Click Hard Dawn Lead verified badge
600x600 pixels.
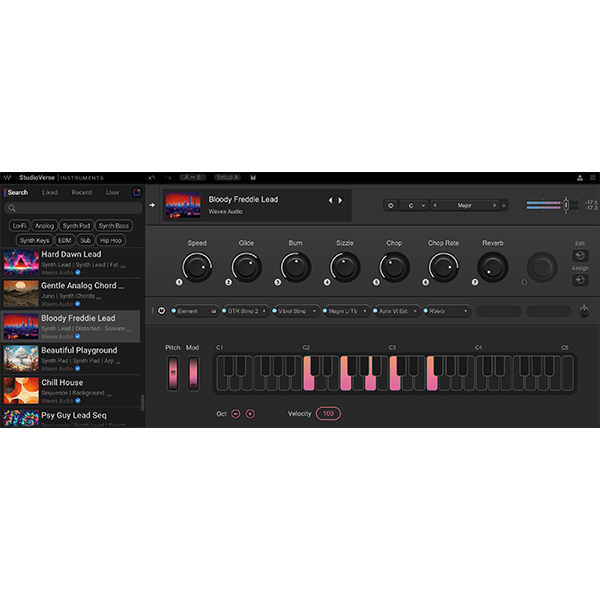click(x=78, y=272)
